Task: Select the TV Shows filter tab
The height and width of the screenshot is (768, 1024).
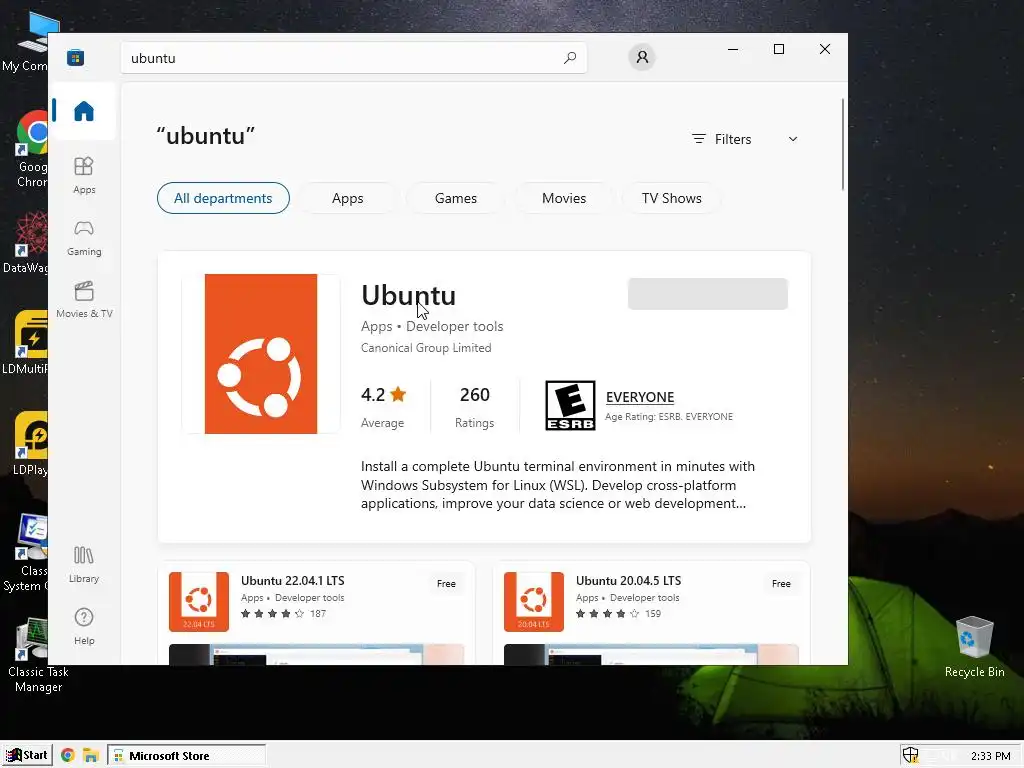Action: click(671, 198)
